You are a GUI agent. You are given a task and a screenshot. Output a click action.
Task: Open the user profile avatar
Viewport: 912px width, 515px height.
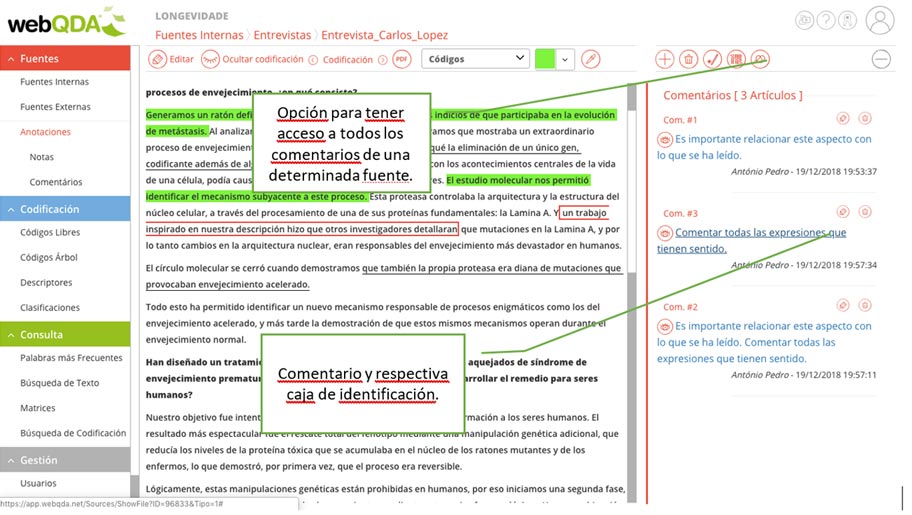880,20
